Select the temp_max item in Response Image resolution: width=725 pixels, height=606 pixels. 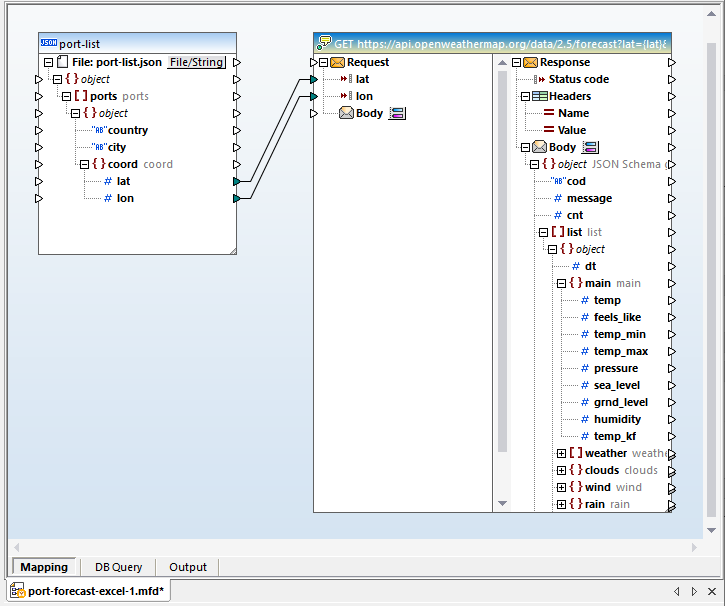coord(620,351)
